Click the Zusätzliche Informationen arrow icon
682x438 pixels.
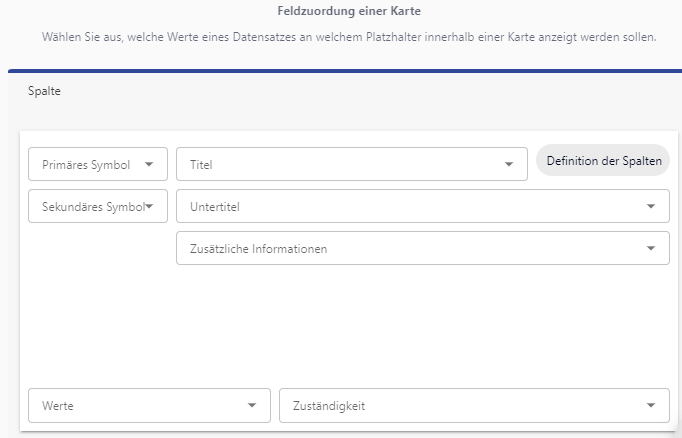(x=651, y=249)
